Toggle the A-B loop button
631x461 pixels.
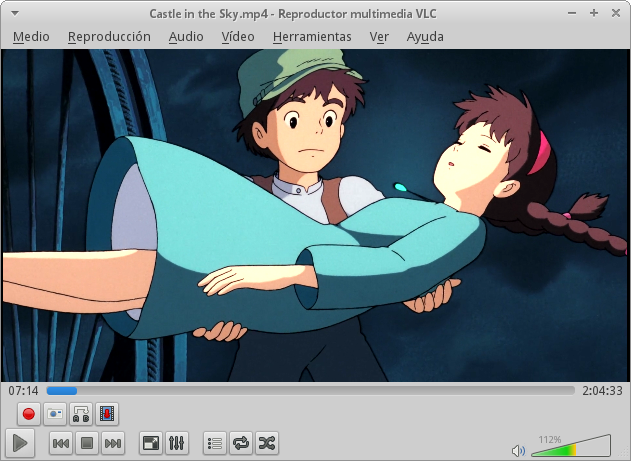point(81,414)
